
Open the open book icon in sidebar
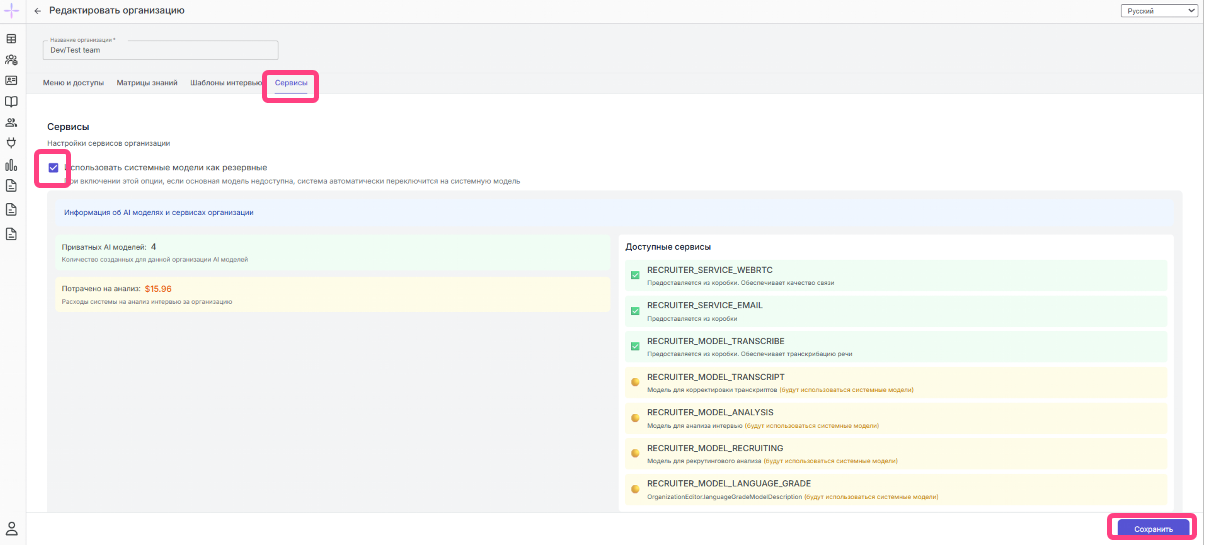[12, 101]
